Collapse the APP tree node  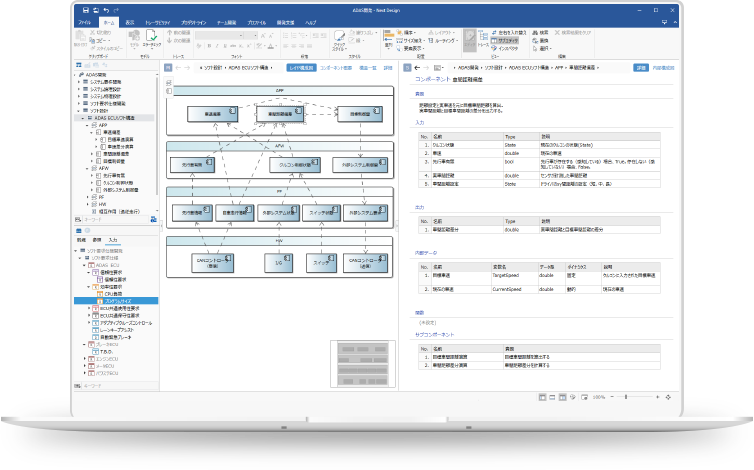click(88, 125)
